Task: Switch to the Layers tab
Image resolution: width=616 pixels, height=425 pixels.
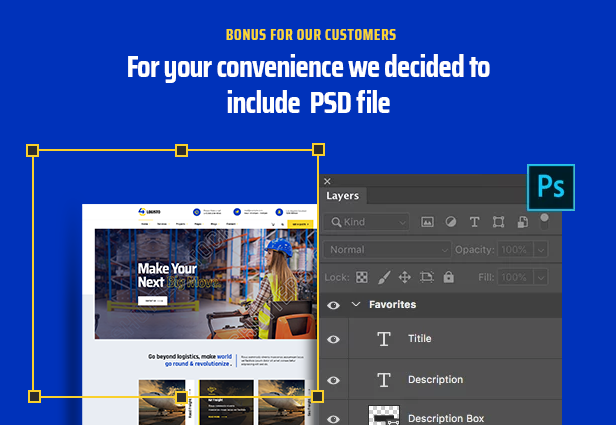Action: click(343, 196)
